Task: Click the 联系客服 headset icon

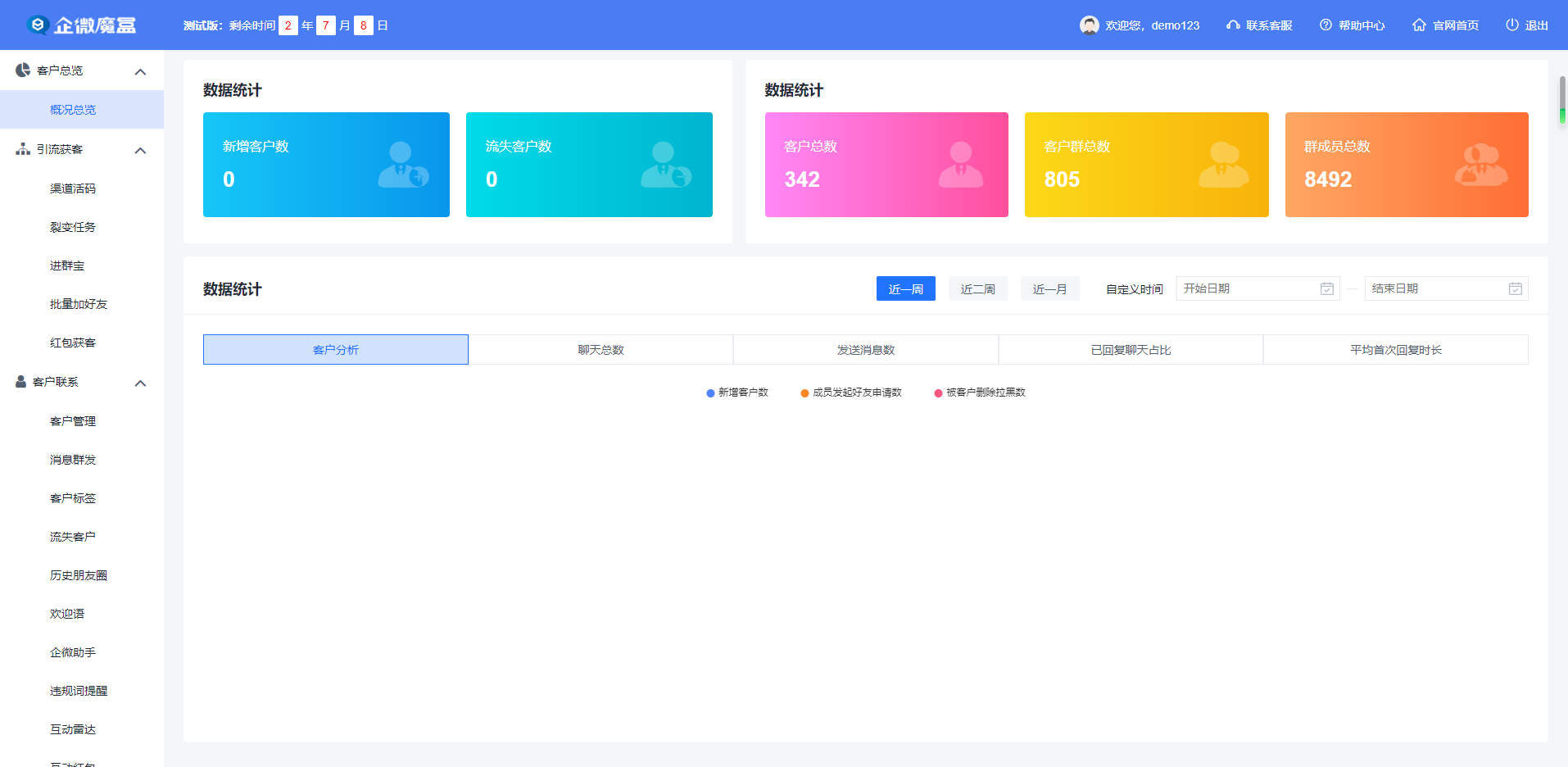Action: pos(1233,25)
